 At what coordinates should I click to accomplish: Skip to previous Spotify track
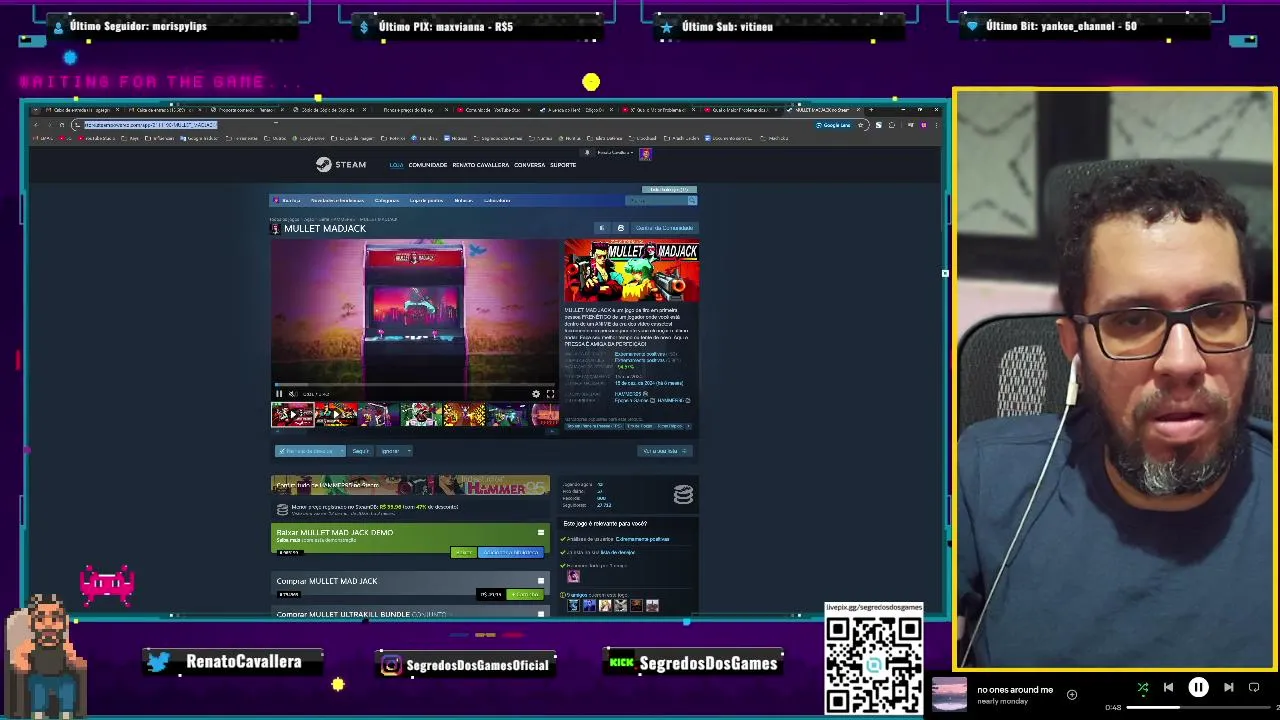pyautogui.click(x=1168, y=687)
